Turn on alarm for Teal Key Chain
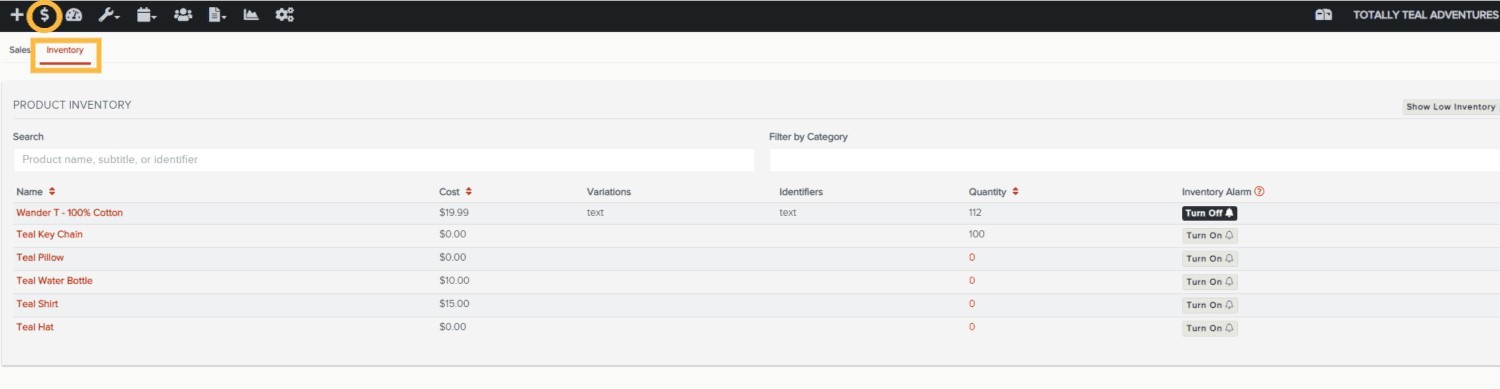1500x389 pixels. click(x=1210, y=235)
